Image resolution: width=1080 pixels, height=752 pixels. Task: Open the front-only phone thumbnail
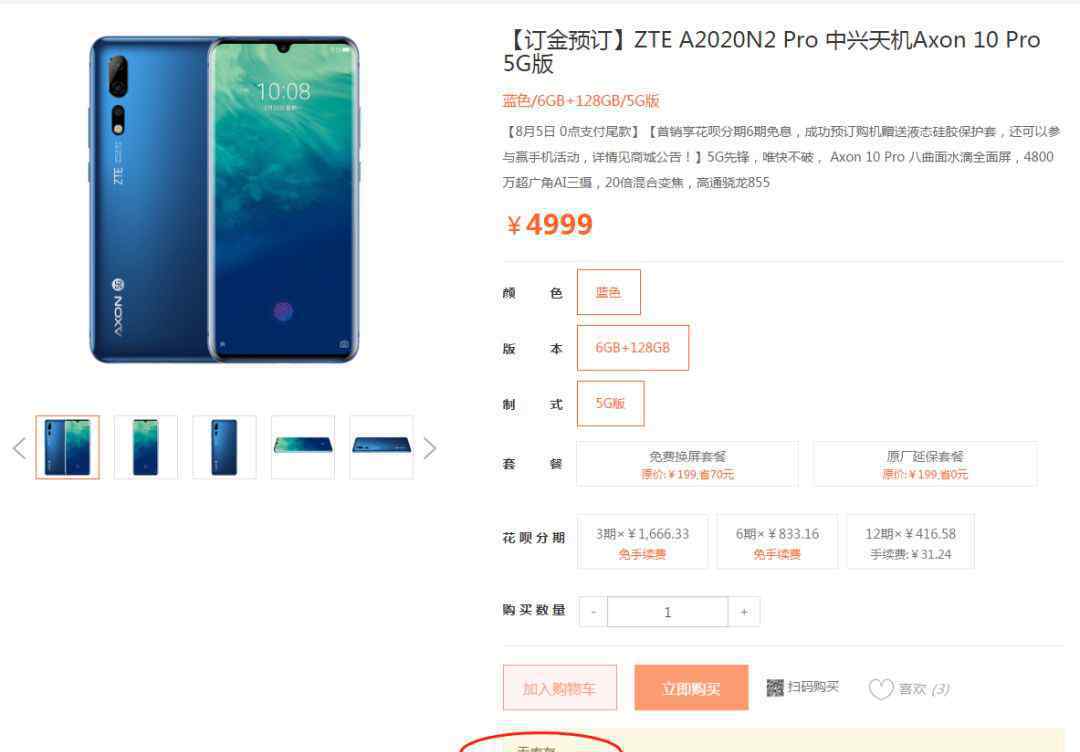coord(146,448)
